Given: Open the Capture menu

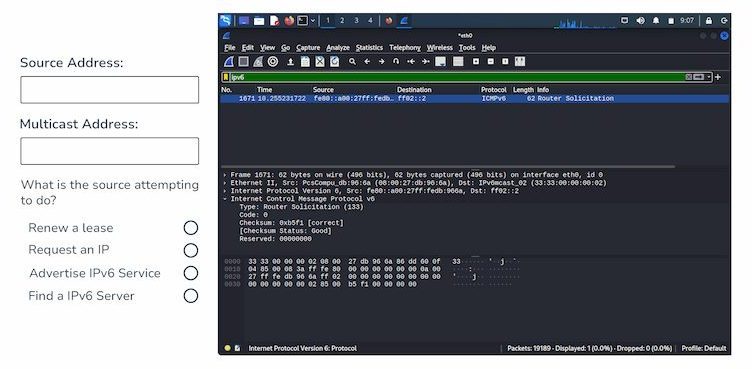Looking at the screenshot, I should click(308, 48).
